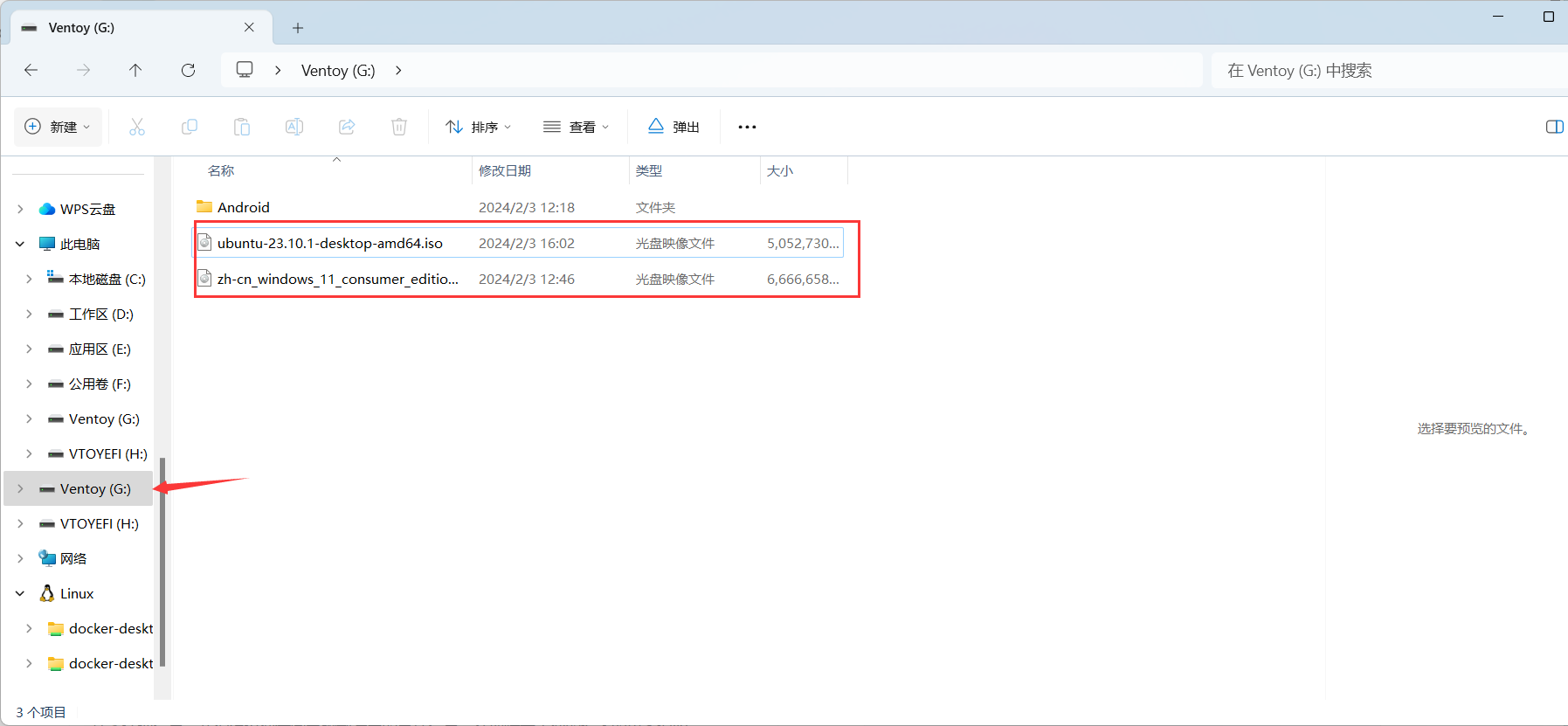1568x726 pixels.
Task: Click the 弹出 (Eject) button
Action: (x=673, y=127)
